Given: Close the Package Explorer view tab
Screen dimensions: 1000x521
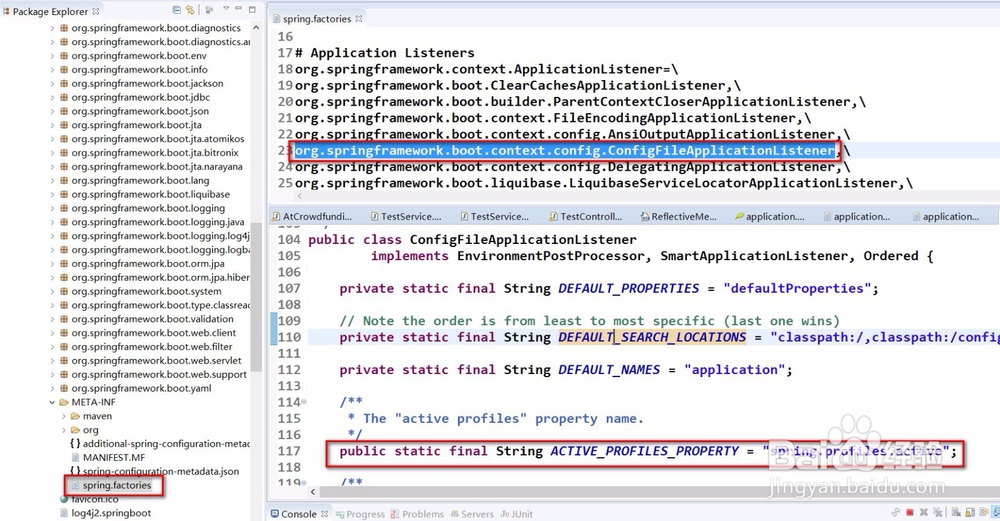Looking at the screenshot, I should pyautogui.click(x=96, y=11).
